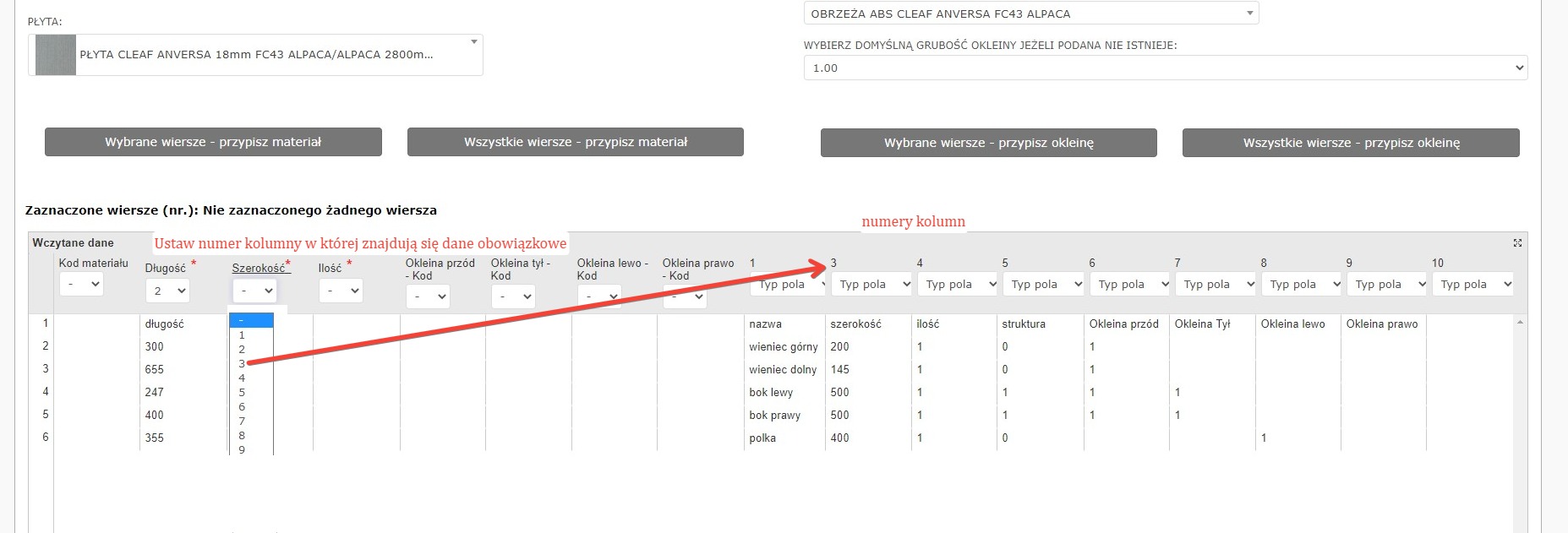Click 'Wszystkie wiersze - przypisz materiał' button
The image size is (1568, 533).
coord(575,142)
